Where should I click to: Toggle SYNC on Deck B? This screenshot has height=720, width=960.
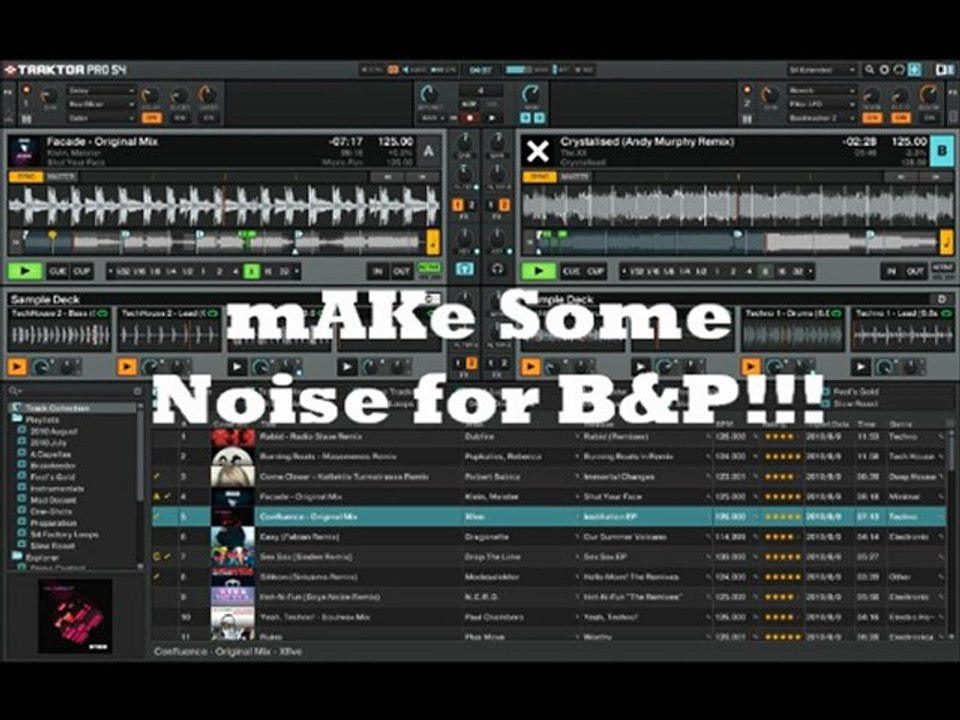(x=539, y=177)
